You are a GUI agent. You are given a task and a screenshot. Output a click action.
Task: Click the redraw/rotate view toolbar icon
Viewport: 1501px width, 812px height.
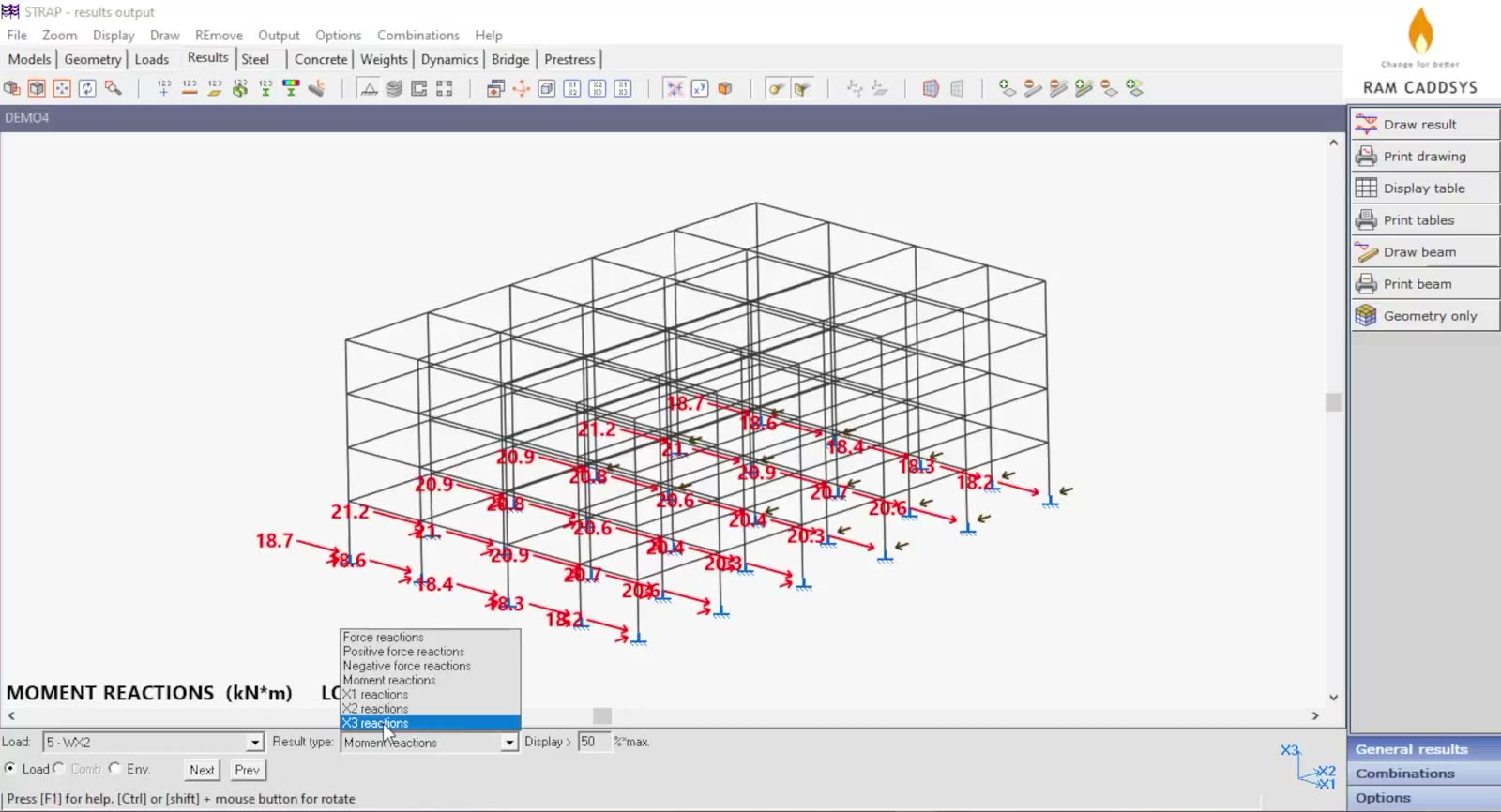pos(87,88)
